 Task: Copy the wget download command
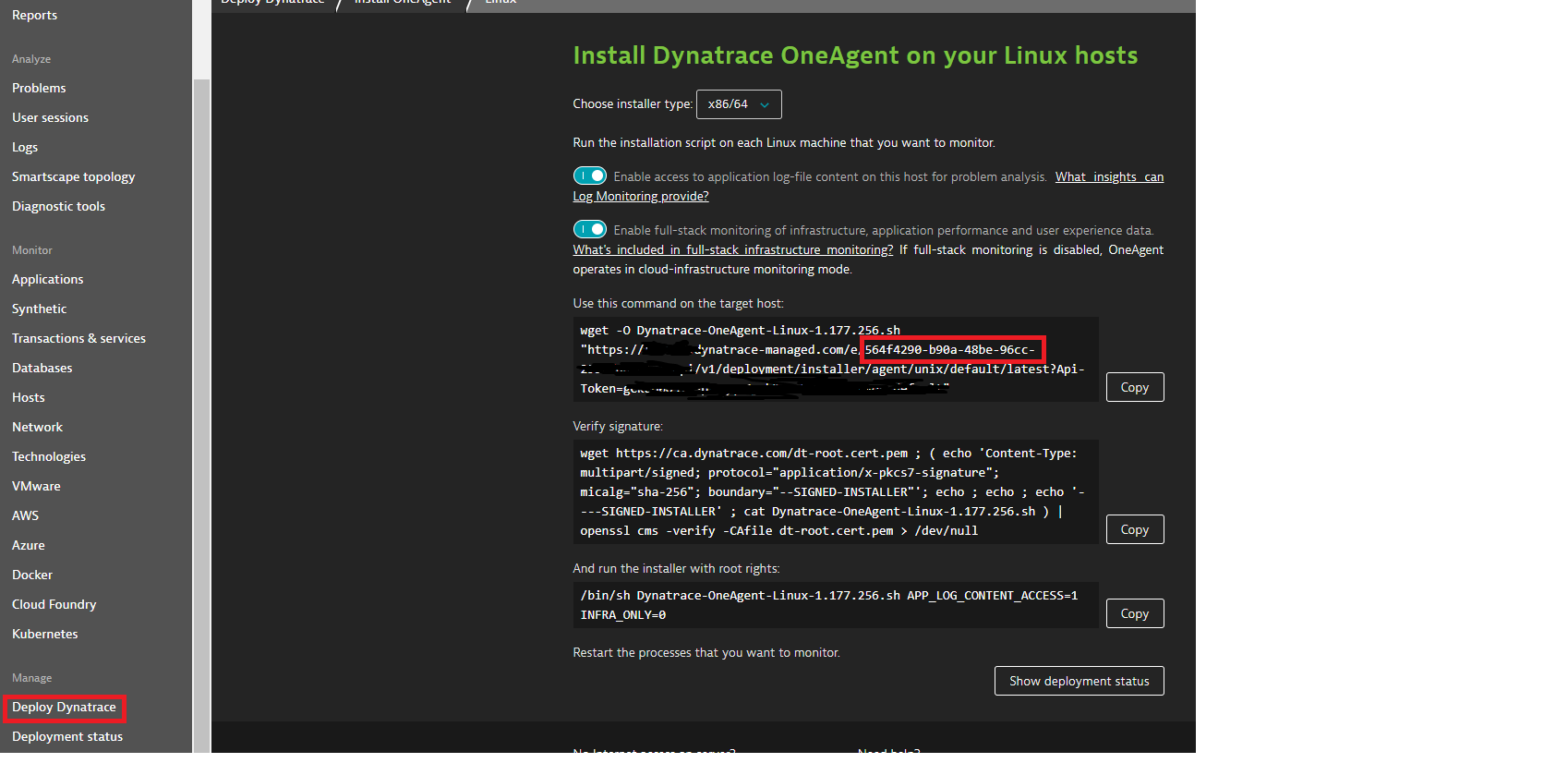click(x=1134, y=387)
